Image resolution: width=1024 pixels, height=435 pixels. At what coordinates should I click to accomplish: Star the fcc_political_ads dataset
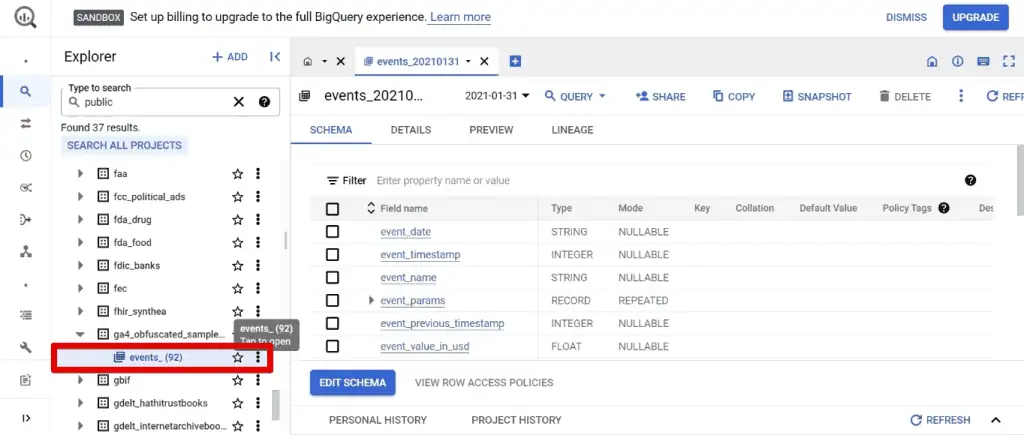[x=238, y=197]
